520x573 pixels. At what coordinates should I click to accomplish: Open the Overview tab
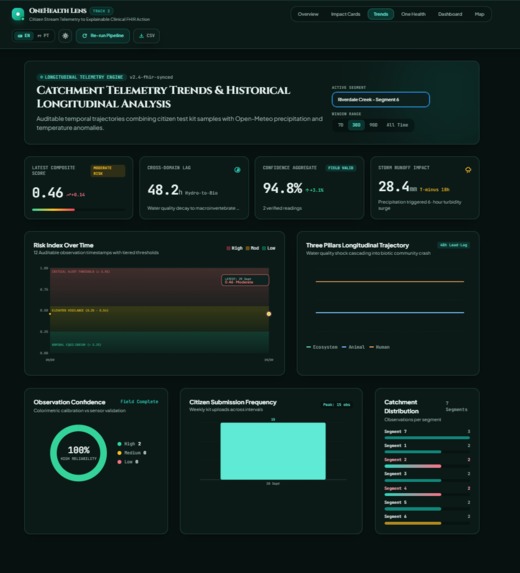(308, 14)
